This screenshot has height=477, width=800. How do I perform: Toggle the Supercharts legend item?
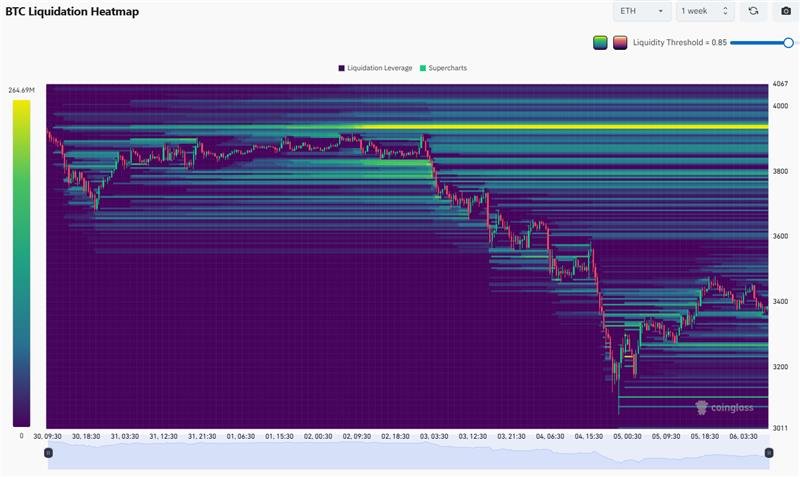(x=443, y=68)
